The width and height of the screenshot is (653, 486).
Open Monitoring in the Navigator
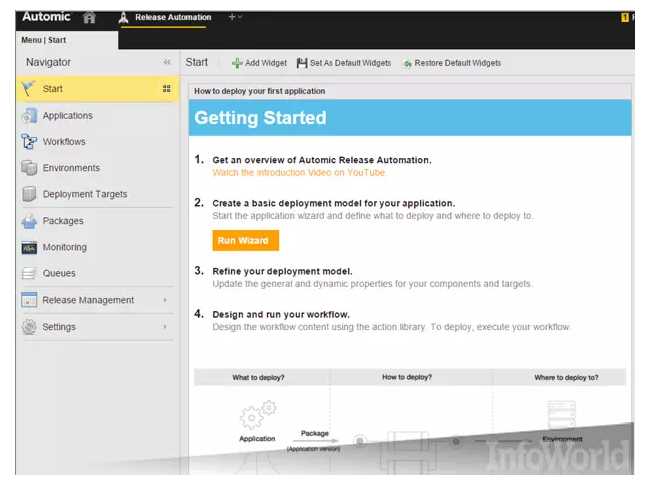[65, 247]
